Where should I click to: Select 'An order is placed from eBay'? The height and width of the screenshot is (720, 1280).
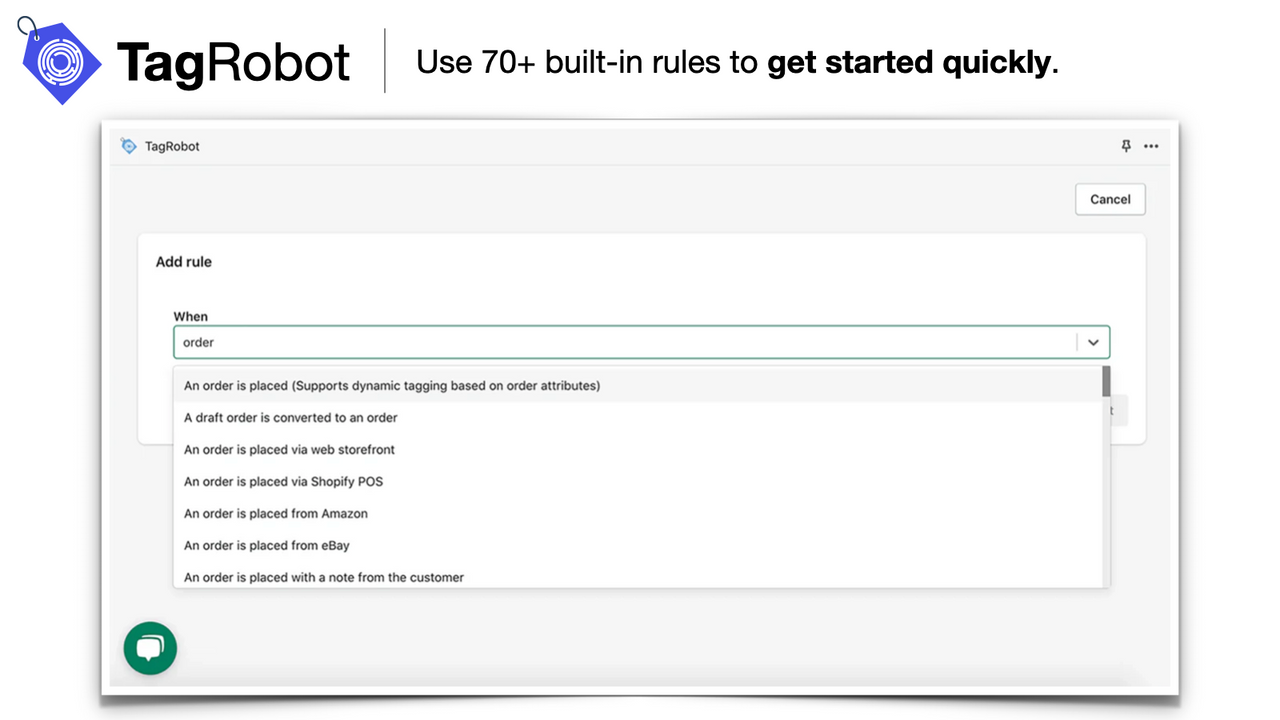tap(637, 545)
